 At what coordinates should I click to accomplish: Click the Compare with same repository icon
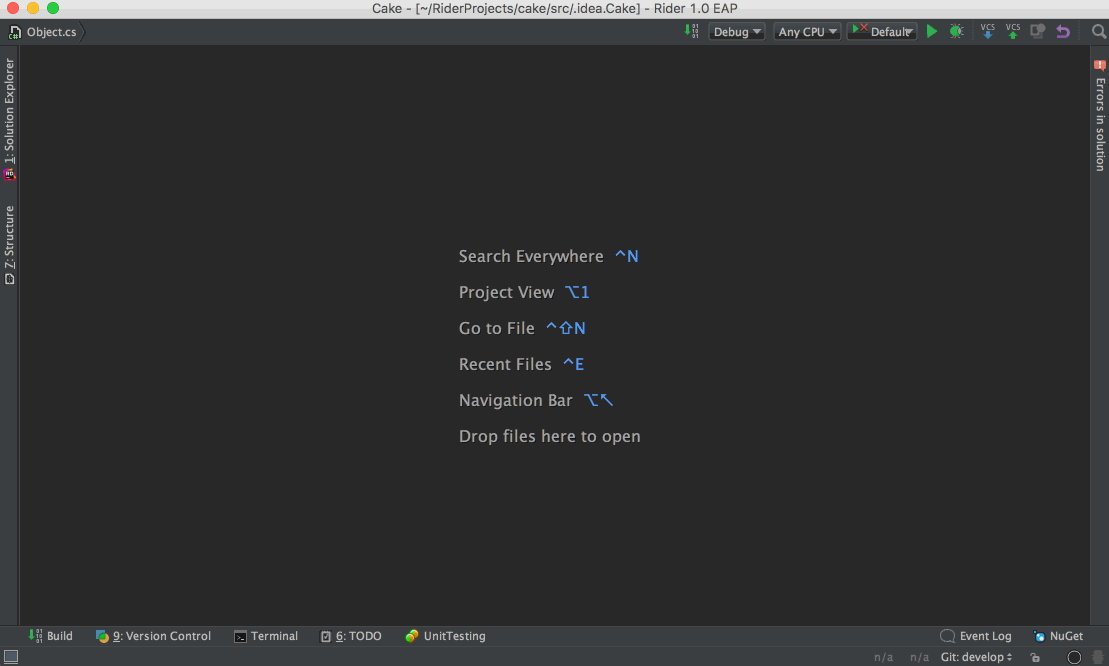click(1038, 31)
